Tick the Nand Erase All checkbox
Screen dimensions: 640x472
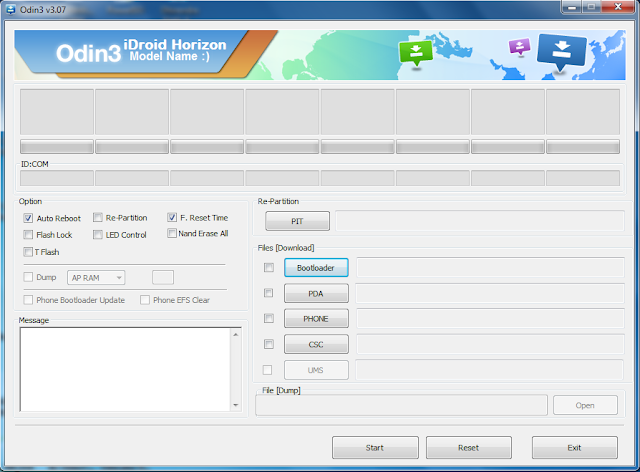coord(172,233)
